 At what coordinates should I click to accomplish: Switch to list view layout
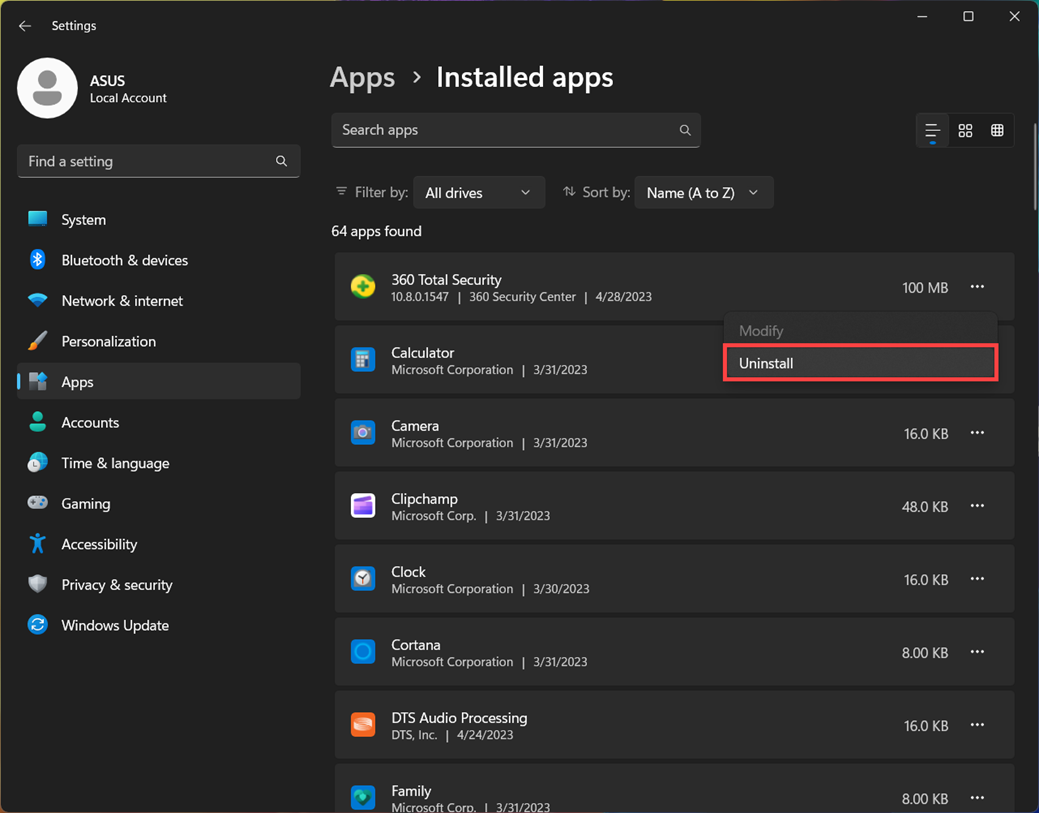click(x=932, y=131)
